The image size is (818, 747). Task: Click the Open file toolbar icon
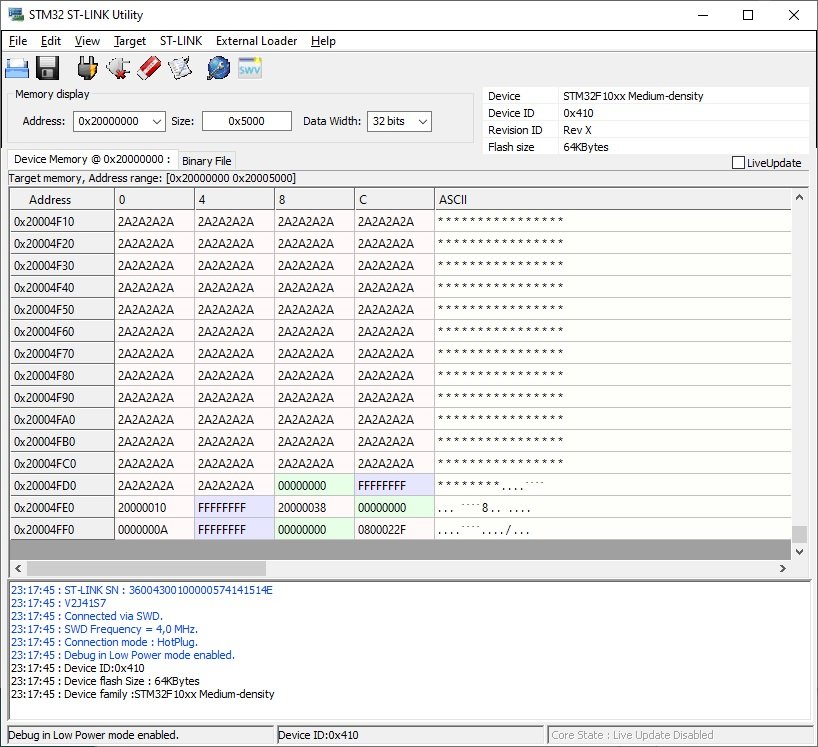[x=17, y=68]
